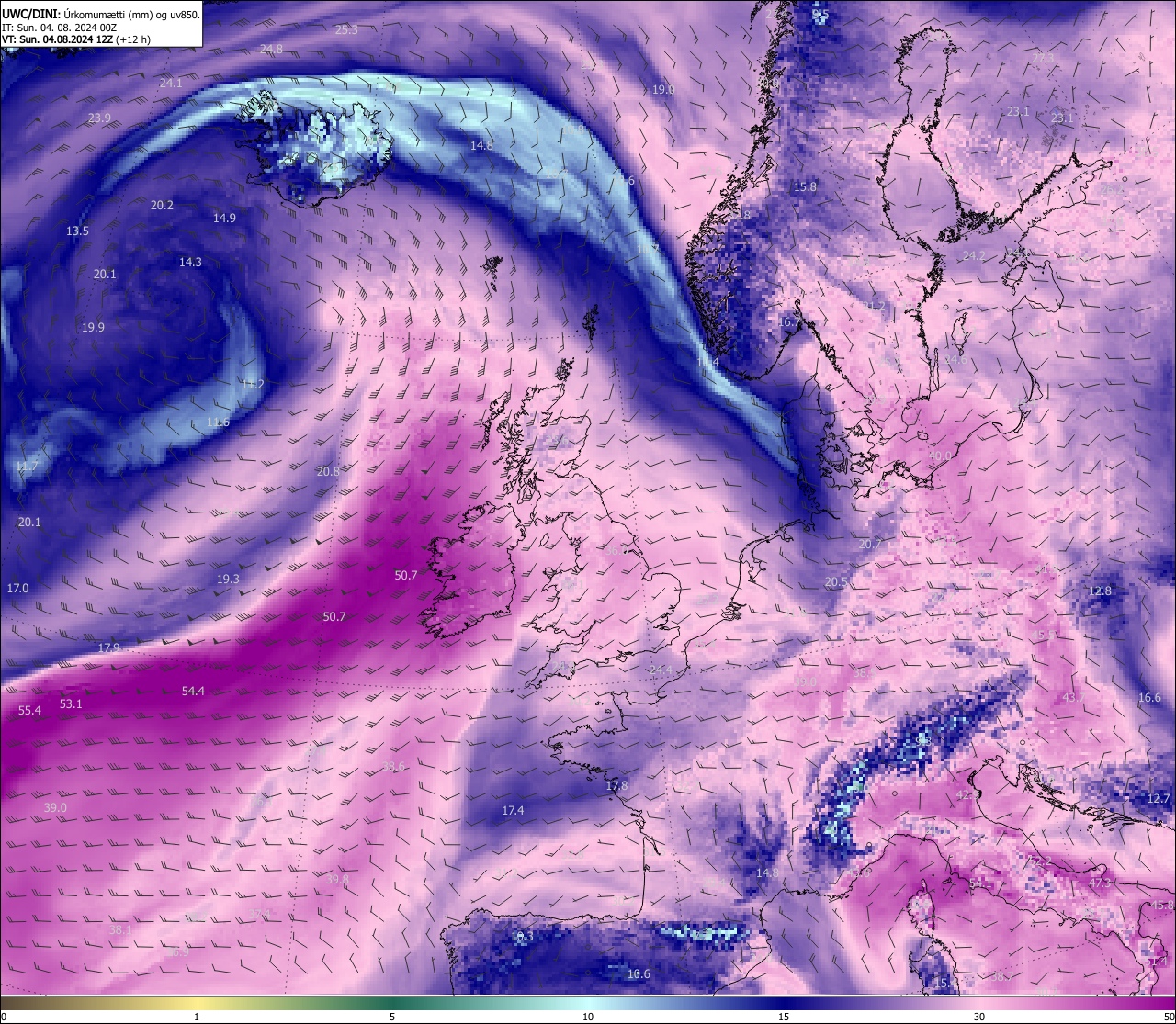
Task: Click the 17.4 value label
Action: pyautogui.click(x=513, y=810)
